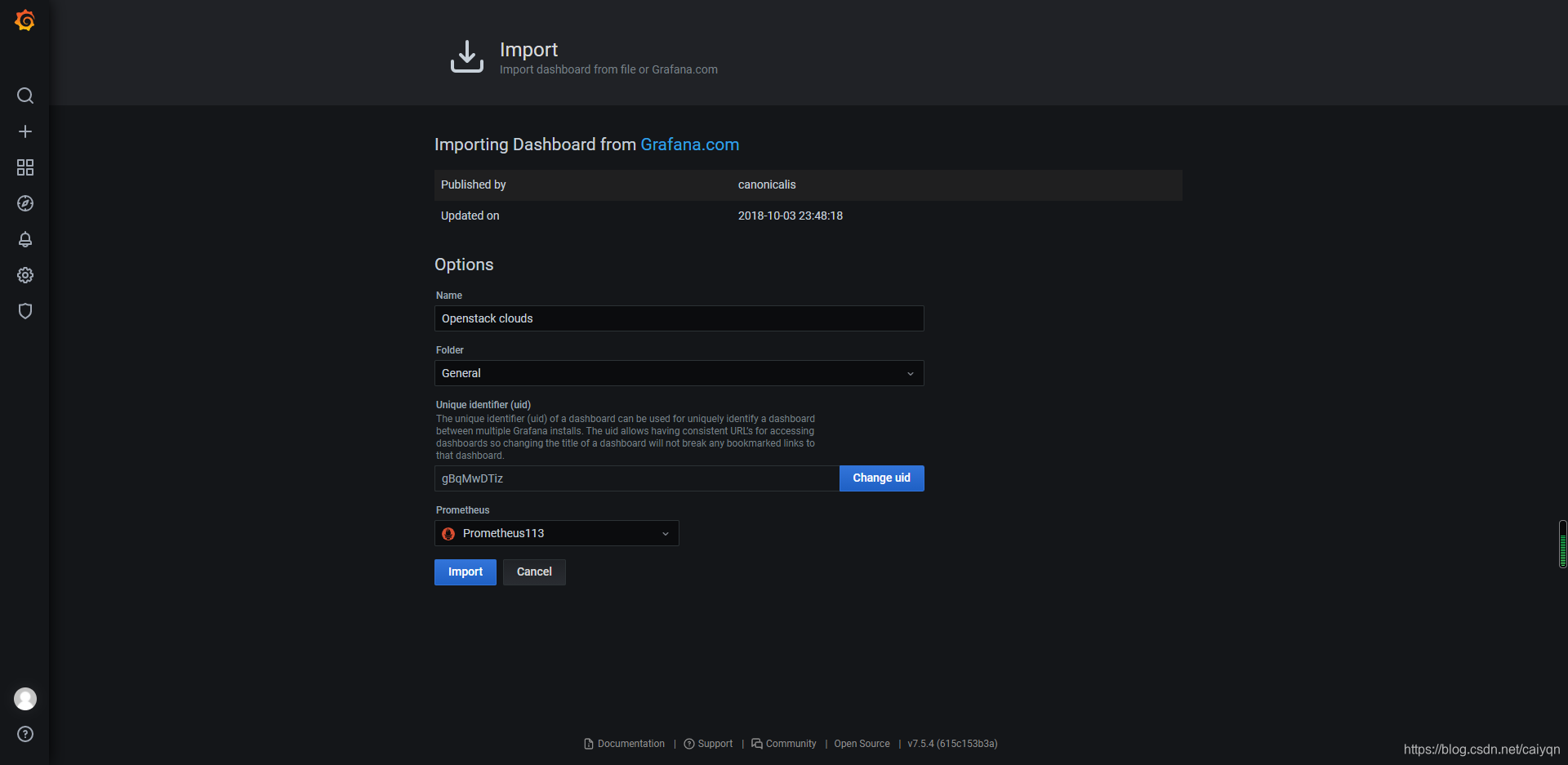This screenshot has height=765, width=1568.
Task: Click the Prometheus flame datasource icon
Action: pos(448,533)
